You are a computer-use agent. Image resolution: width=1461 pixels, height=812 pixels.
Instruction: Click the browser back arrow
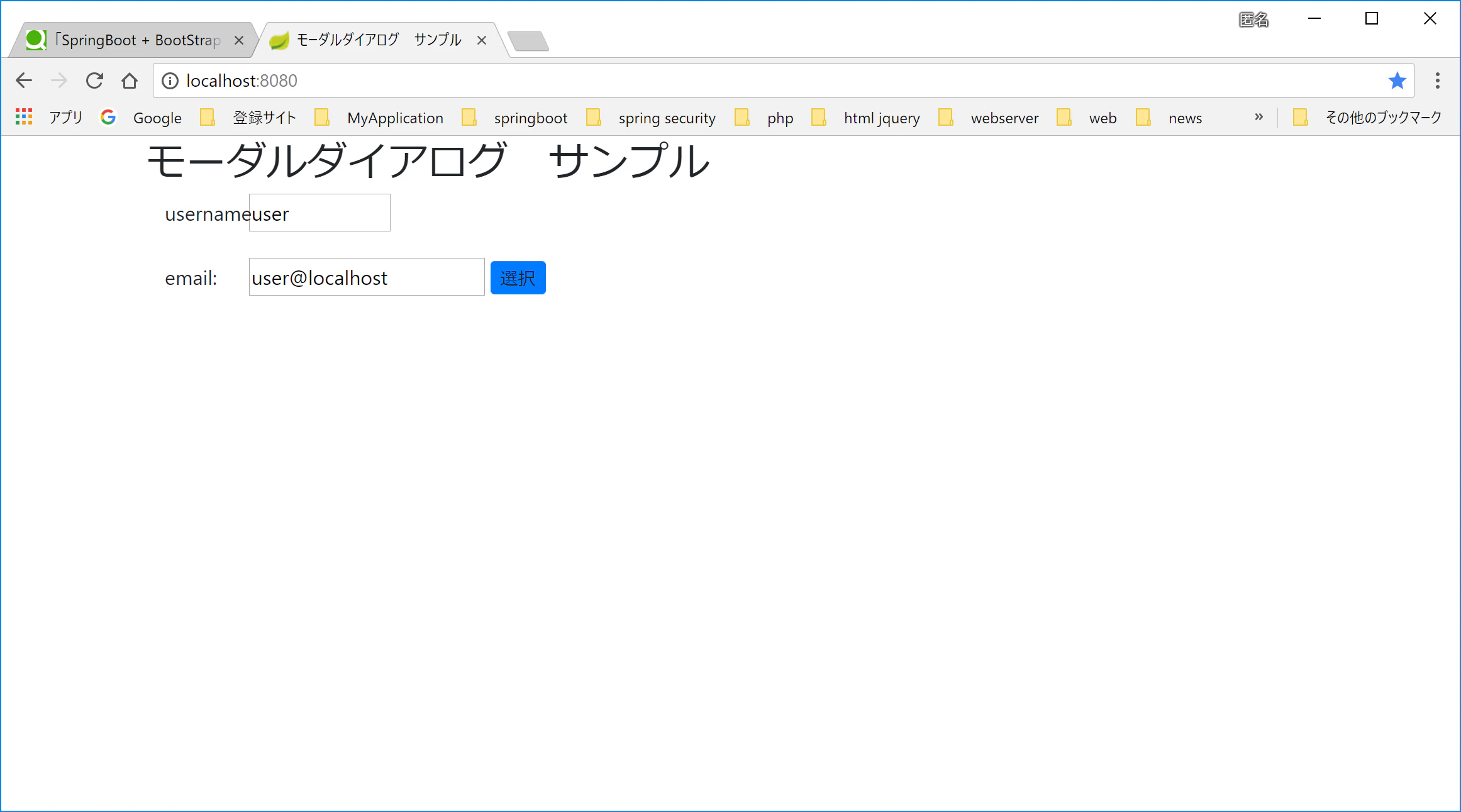coord(24,81)
